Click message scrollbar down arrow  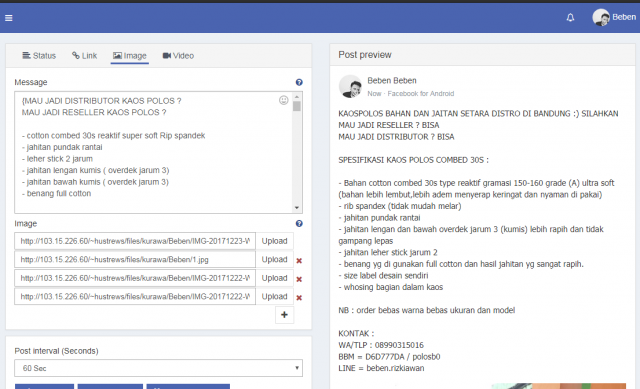click(x=297, y=208)
